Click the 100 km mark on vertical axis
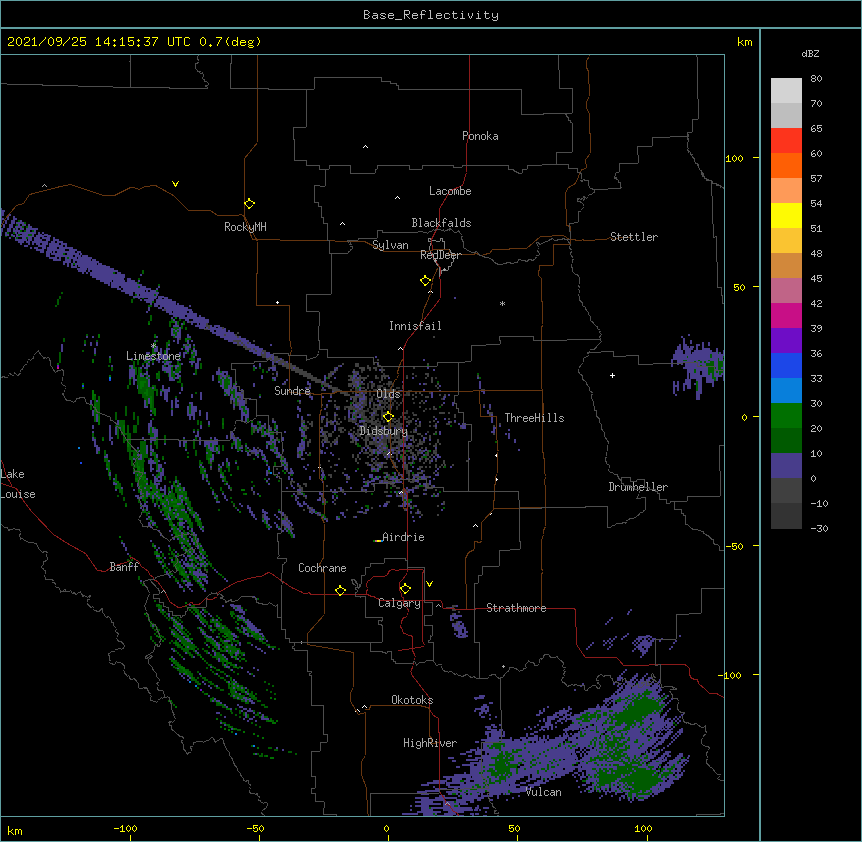 click(x=734, y=158)
